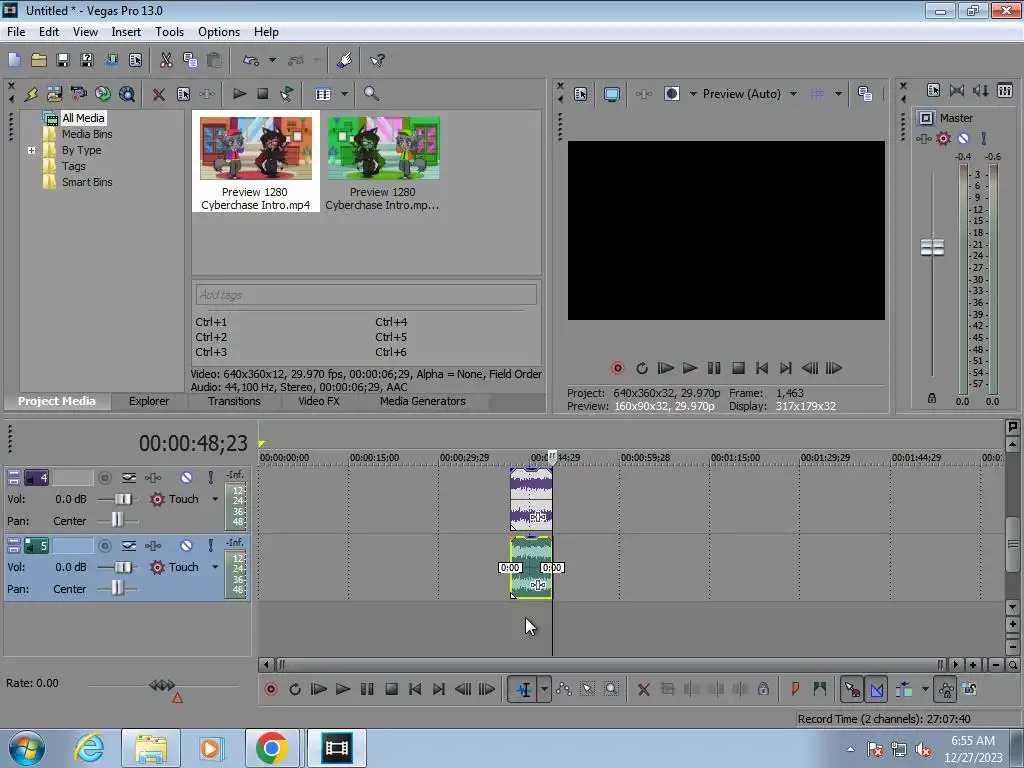Mute audio track 4
The image size is (1024, 768).
coord(186,478)
